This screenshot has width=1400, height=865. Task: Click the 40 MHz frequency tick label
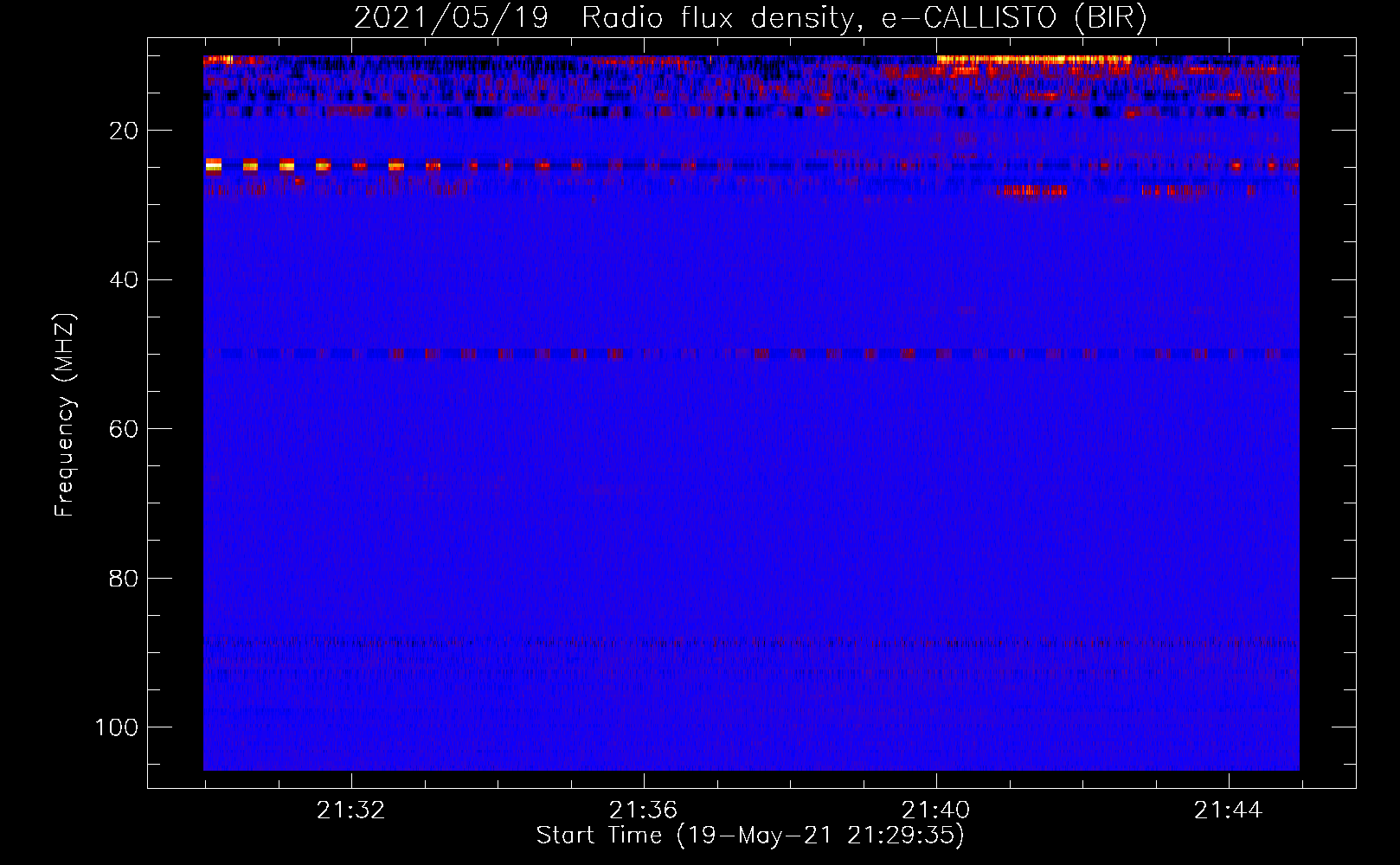point(124,279)
